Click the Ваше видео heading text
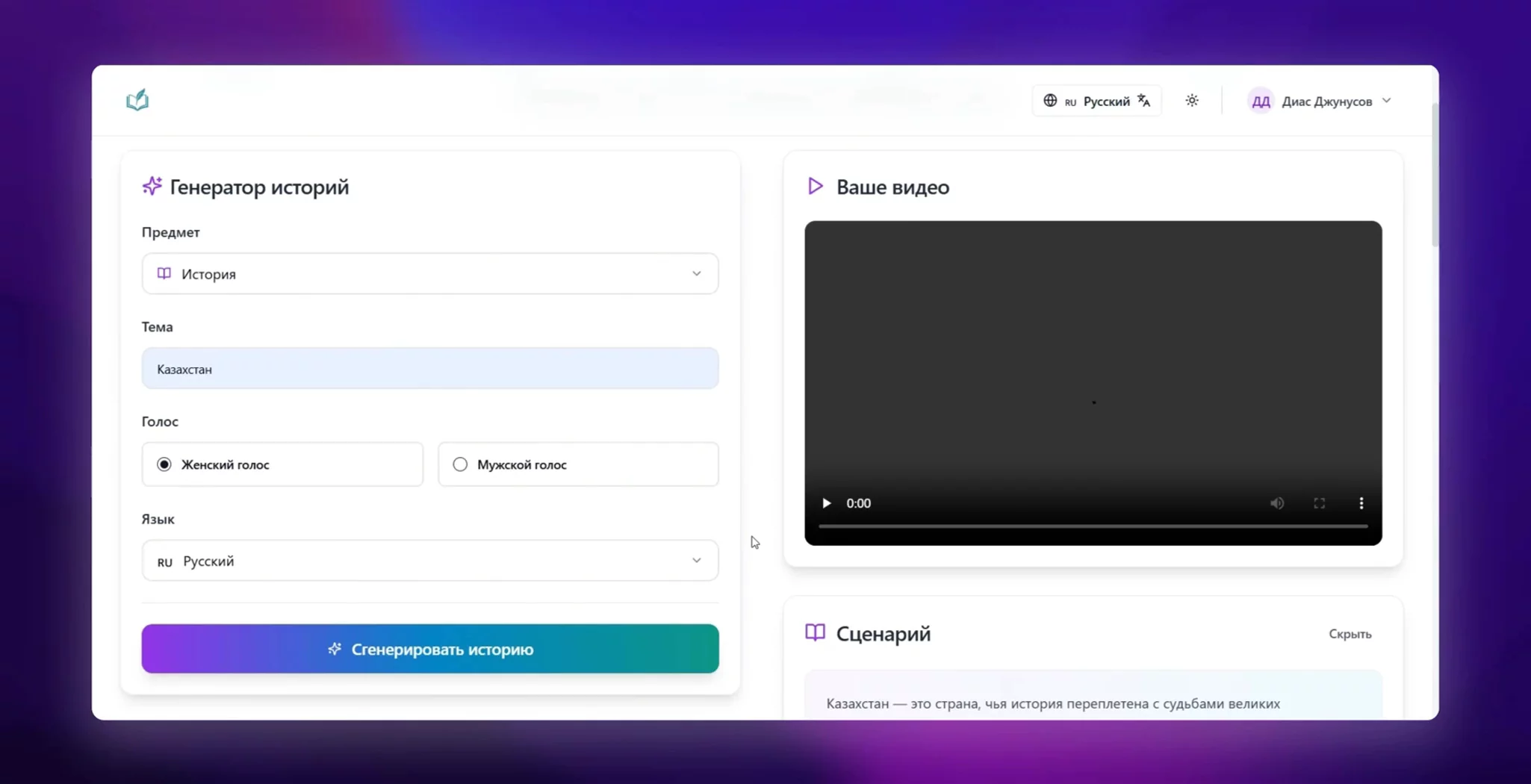The image size is (1531, 784). (892, 187)
